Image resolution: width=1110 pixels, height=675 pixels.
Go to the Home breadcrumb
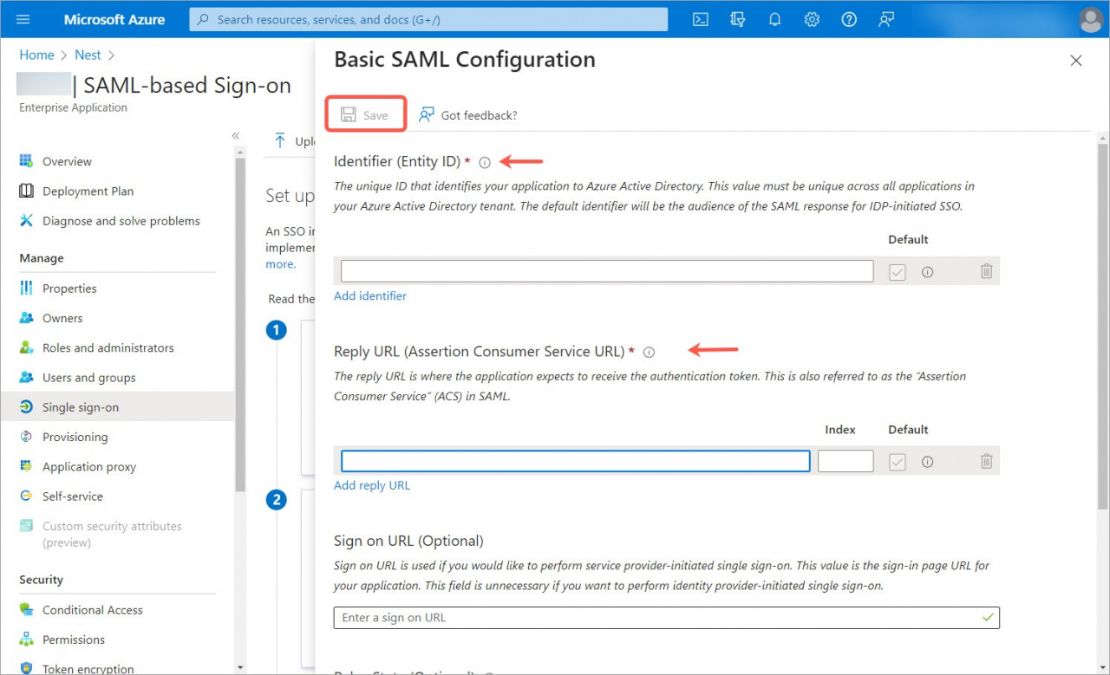[x=37, y=54]
